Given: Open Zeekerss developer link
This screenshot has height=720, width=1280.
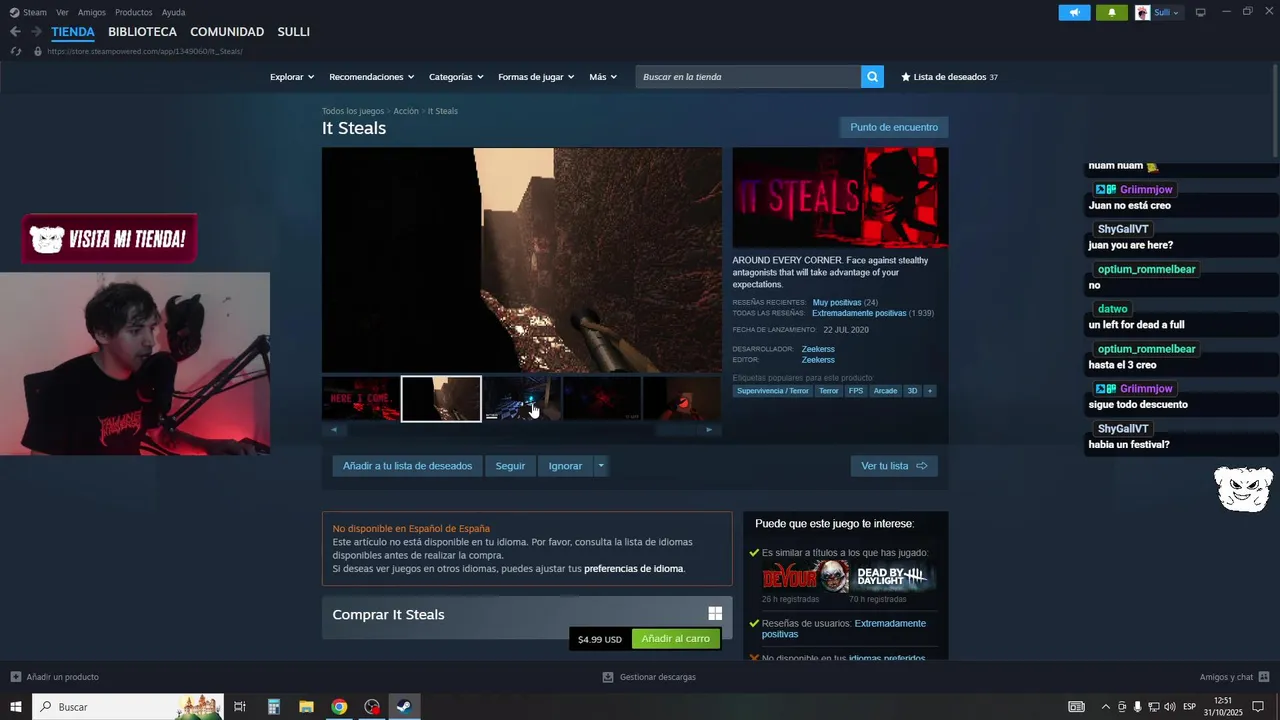Looking at the screenshot, I should pyautogui.click(x=818, y=349).
